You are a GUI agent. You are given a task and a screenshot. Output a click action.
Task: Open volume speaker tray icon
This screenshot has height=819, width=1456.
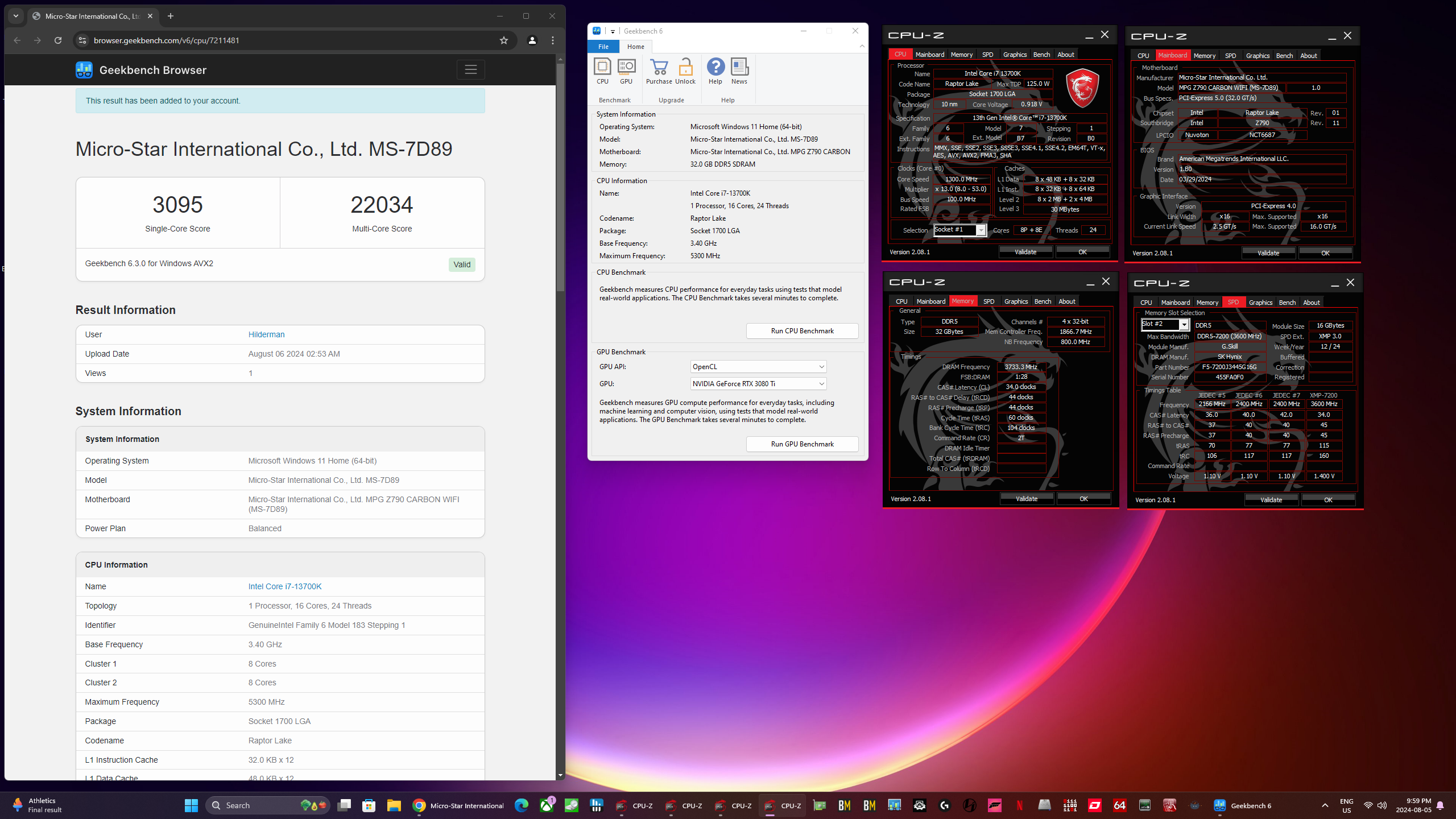1382,805
